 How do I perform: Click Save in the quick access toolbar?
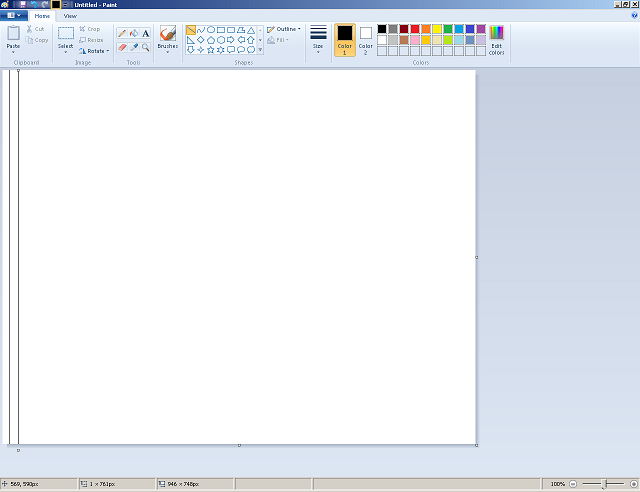pyautogui.click(x=23, y=4)
